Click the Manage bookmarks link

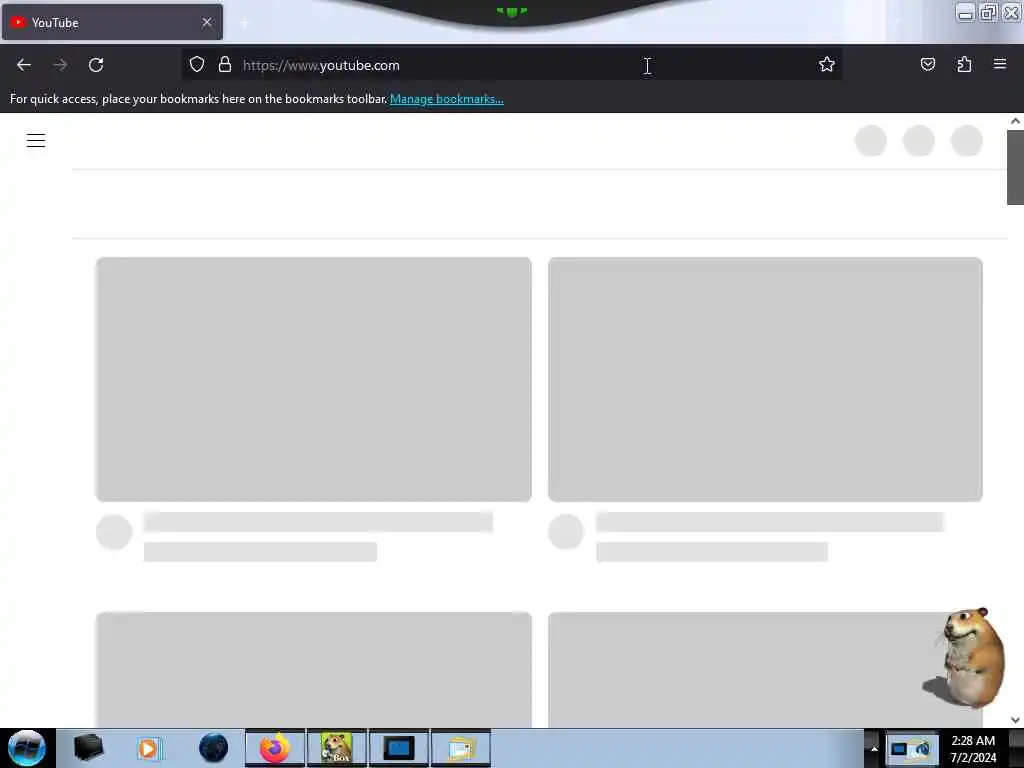click(x=447, y=99)
